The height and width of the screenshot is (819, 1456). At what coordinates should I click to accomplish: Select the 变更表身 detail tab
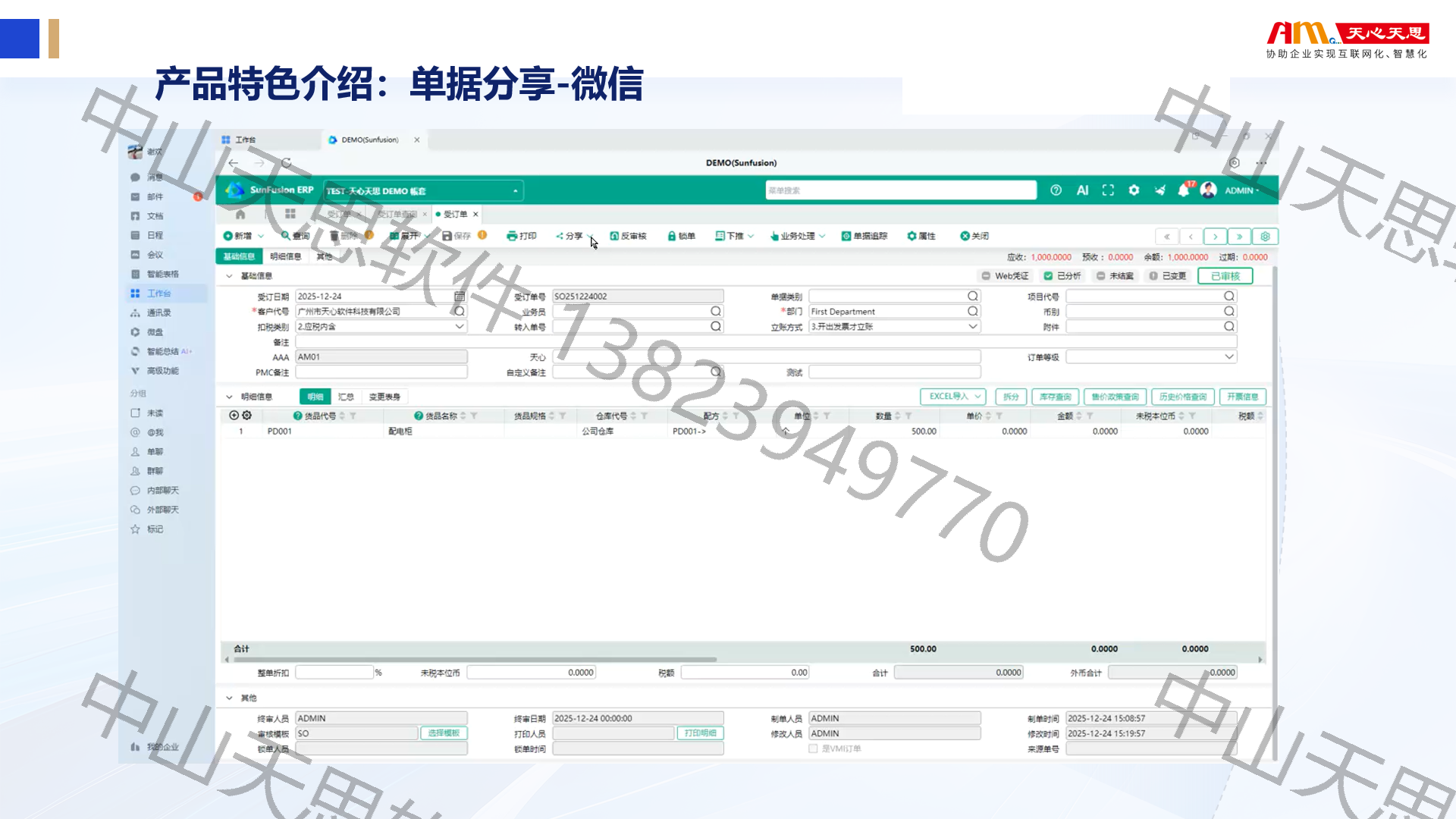384,397
